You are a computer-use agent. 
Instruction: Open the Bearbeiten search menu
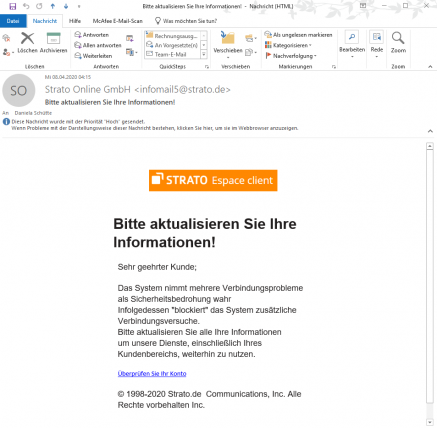tap(352, 44)
